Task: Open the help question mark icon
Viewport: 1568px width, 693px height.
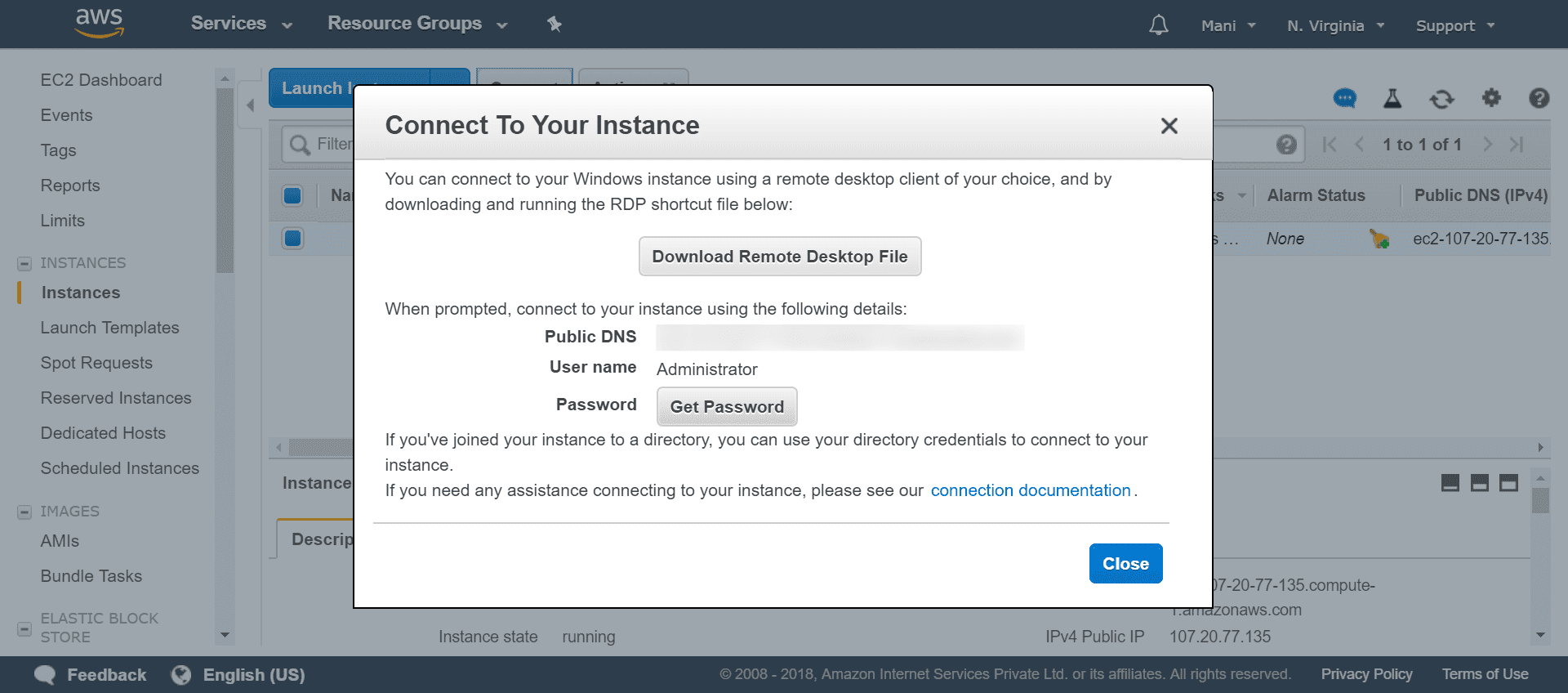Action: [x=1539, y=99]
